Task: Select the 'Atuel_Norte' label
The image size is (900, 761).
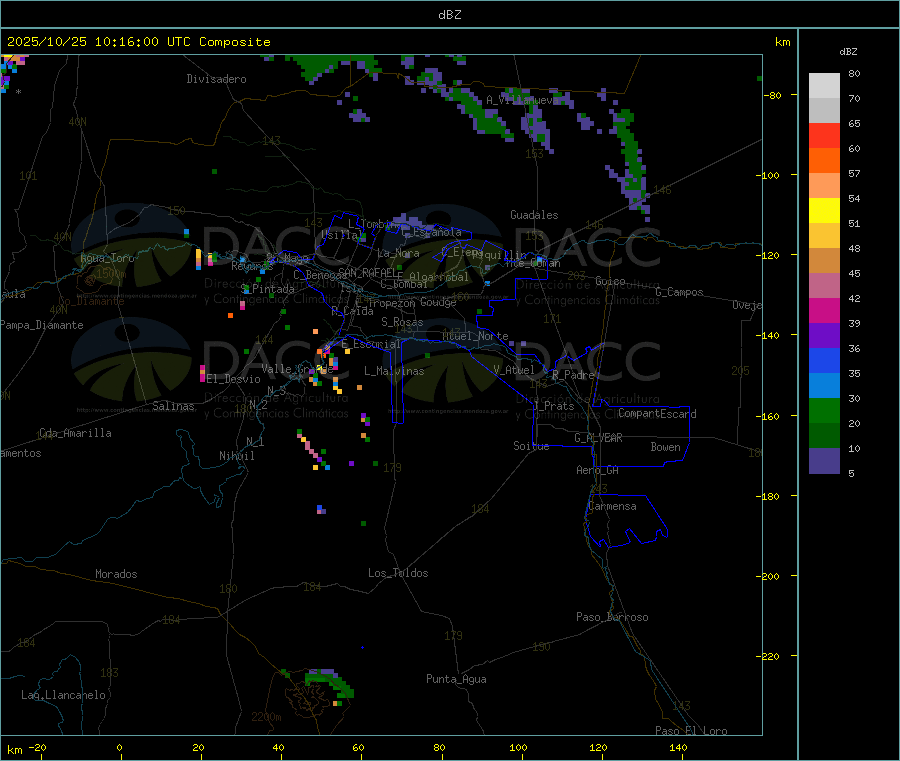Action: pyautogui.click(x=475, y=336)
